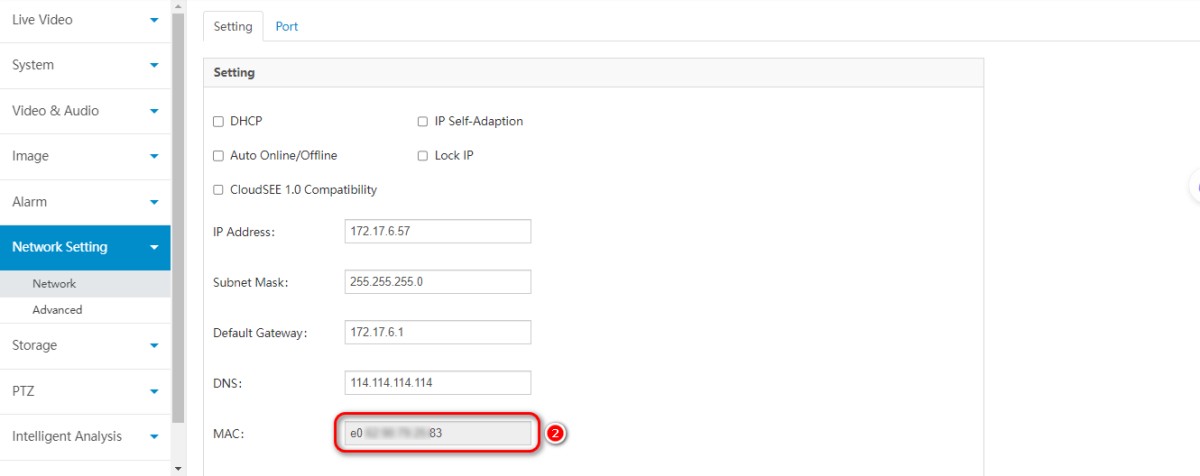Screen dimensions: 1200x476
Task: Collapse the Network Setting section
Action: (x=154, y=248)
